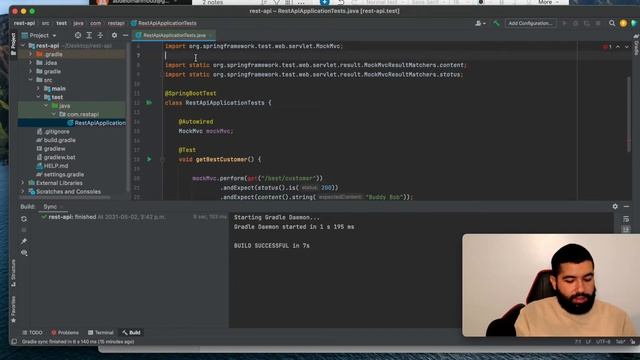
Task: Go to previous highlighted error arrow
Action: tap(618, 47)
